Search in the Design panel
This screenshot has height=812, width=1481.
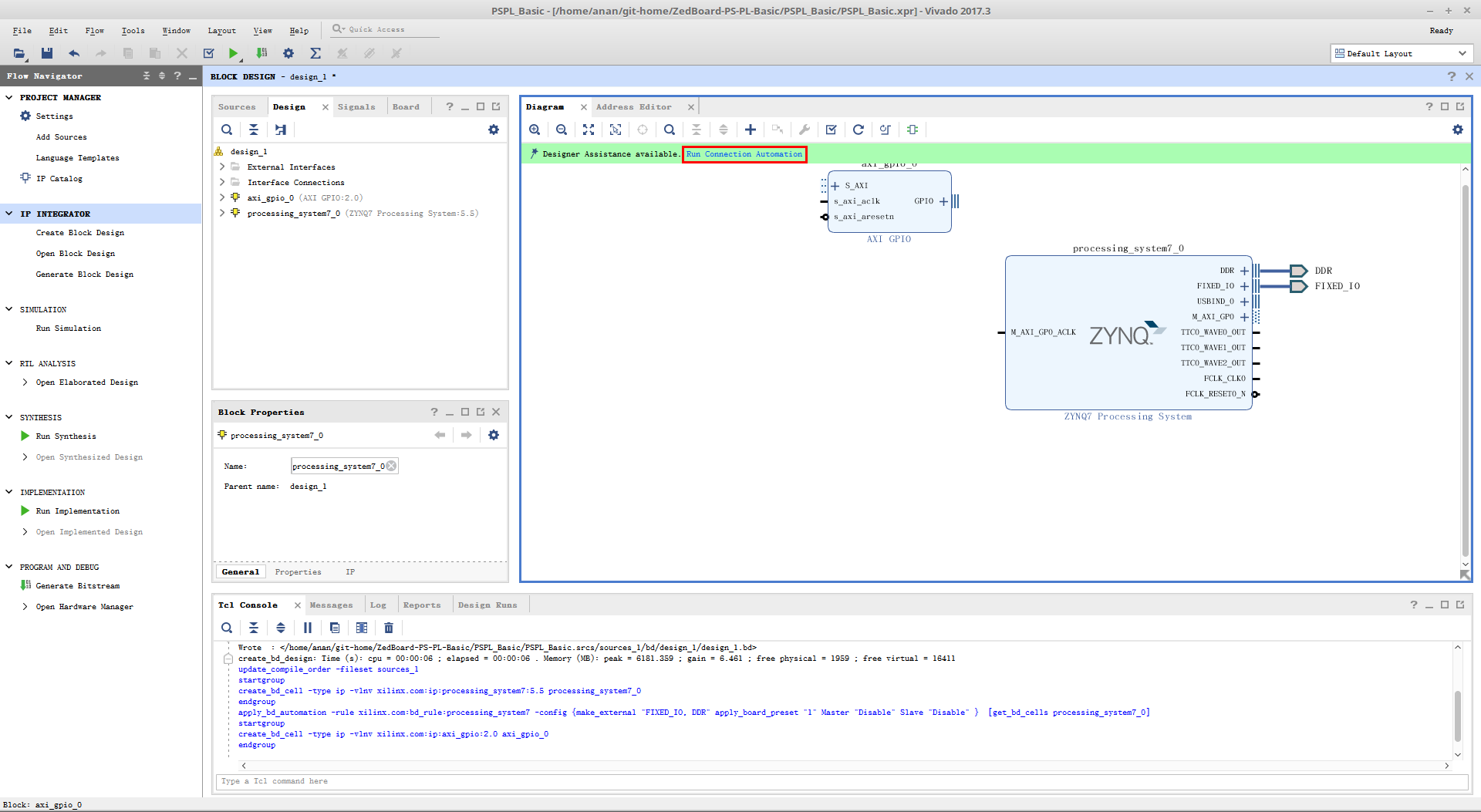tap(227, 130)
